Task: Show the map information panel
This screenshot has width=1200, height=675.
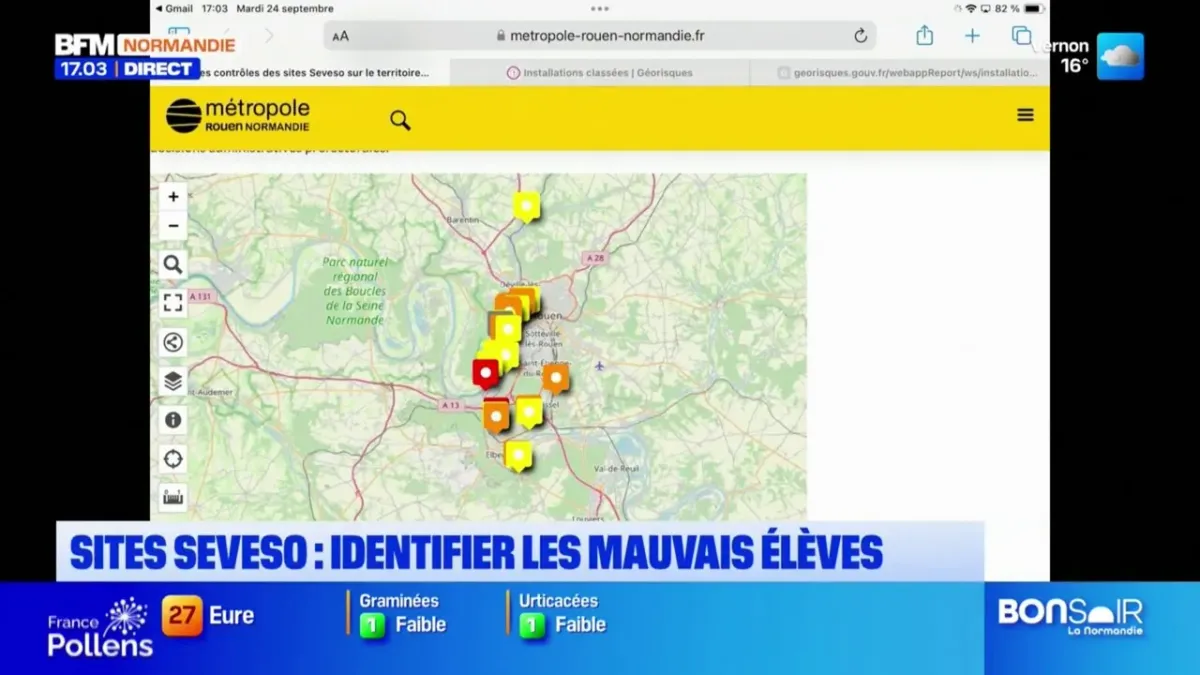Action: [x=173, y=420]
